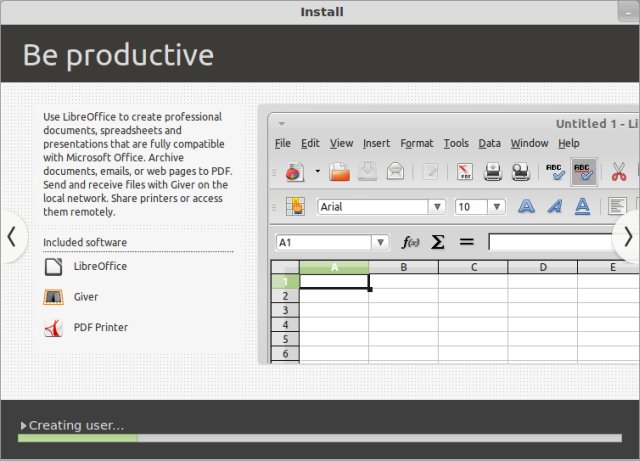Open the Arial font name dropdown

437,207
